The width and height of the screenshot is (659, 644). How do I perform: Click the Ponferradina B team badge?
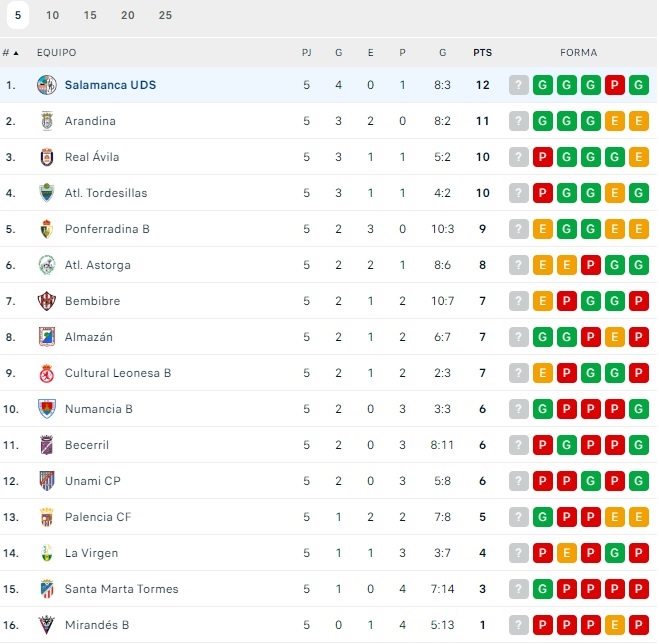click(x=46, y=229)
